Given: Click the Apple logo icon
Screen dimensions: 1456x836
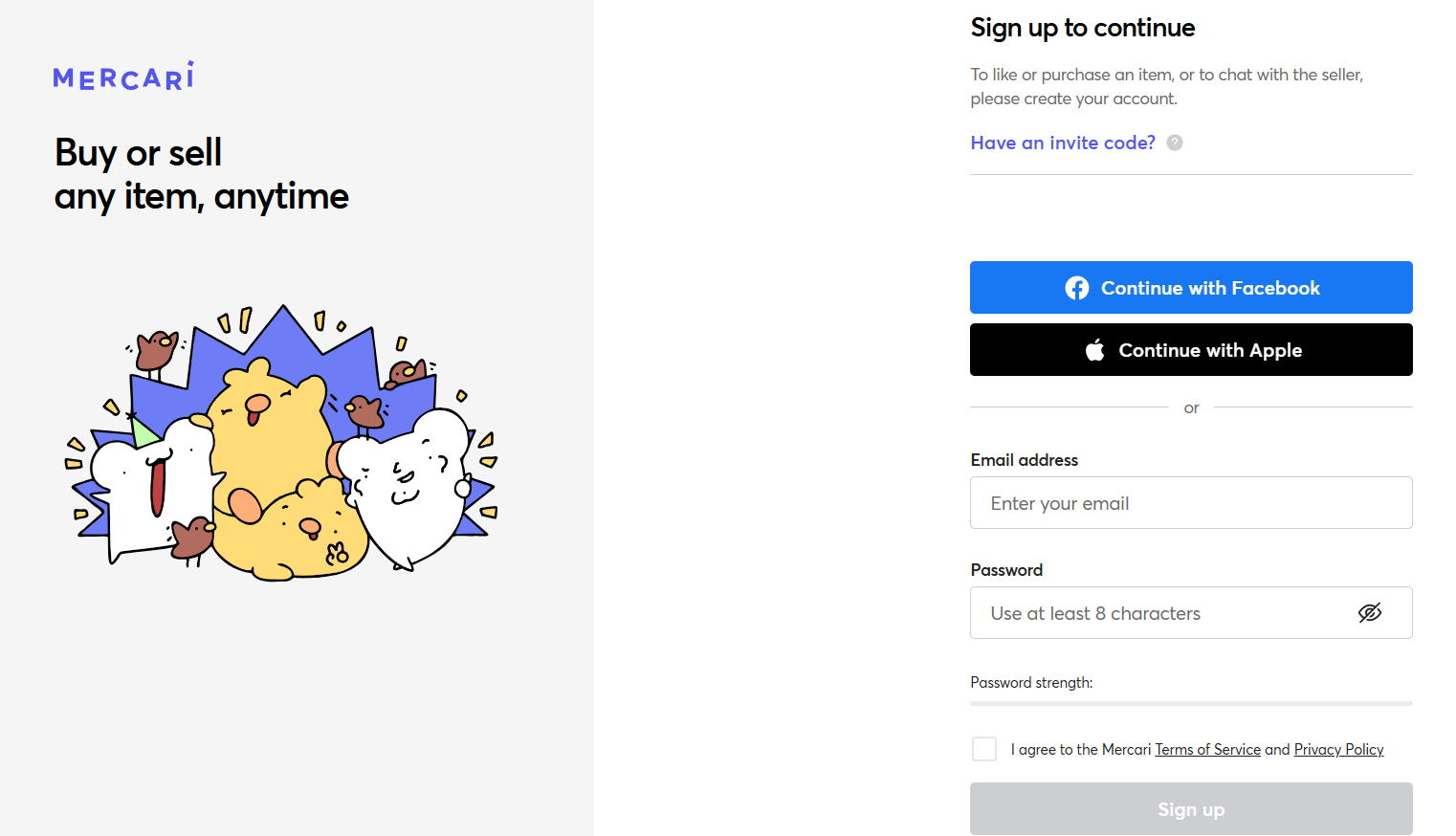Looking at the screenshot, I should pos(1093,349).
